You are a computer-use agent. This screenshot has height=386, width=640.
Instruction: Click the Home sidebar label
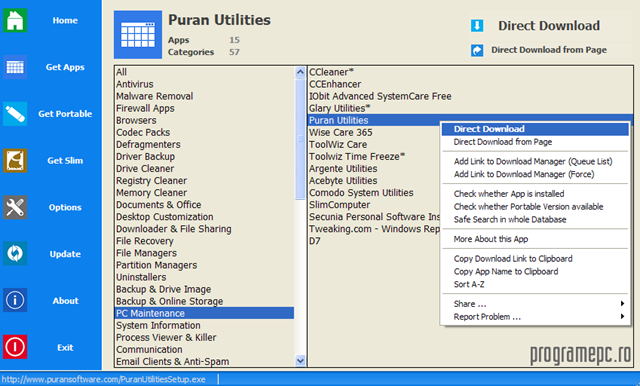[x=65, y=20]
